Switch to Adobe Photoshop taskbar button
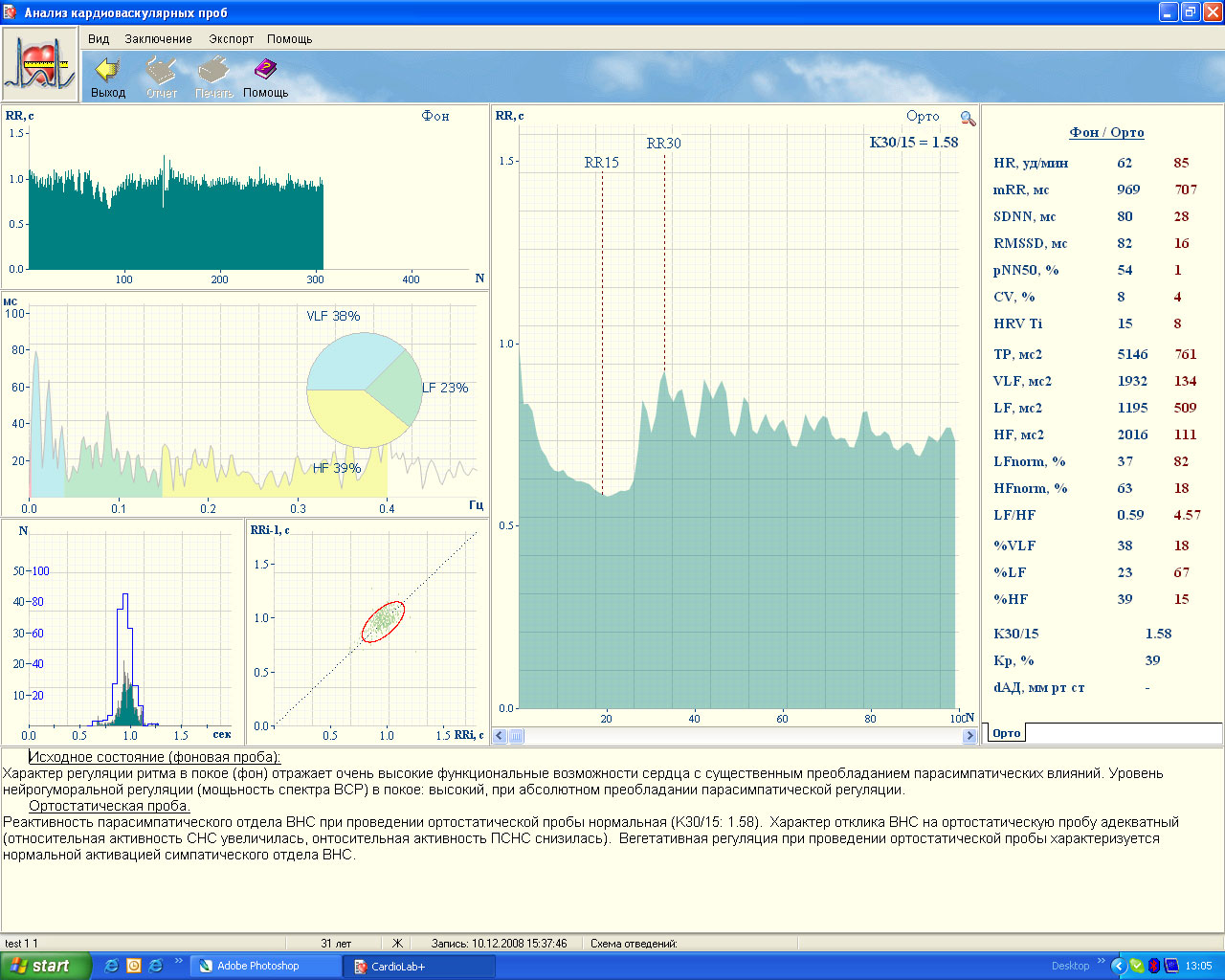 (x=265, y=966)
